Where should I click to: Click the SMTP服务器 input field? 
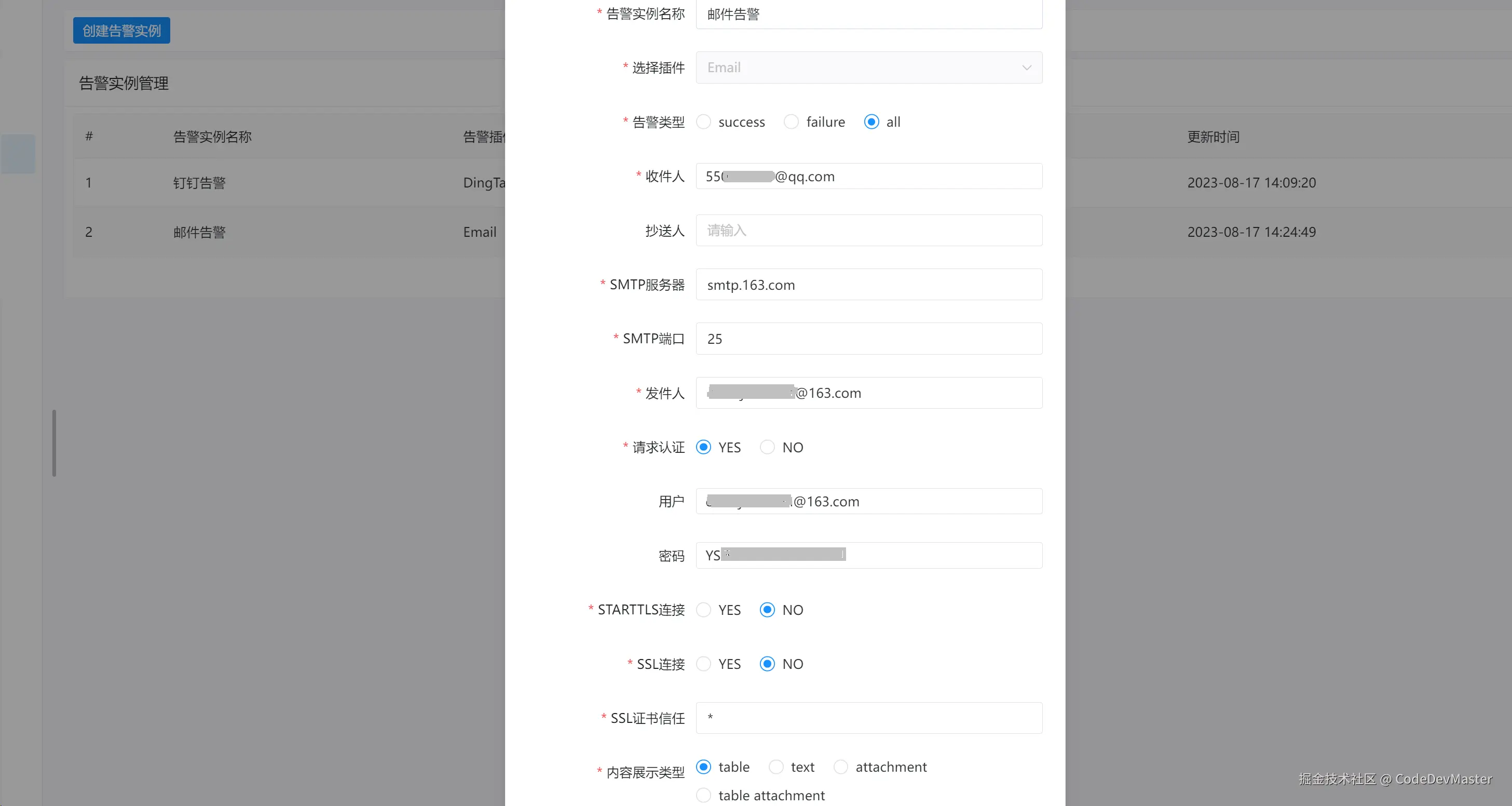pyautogui.click(x=869, y=285)
